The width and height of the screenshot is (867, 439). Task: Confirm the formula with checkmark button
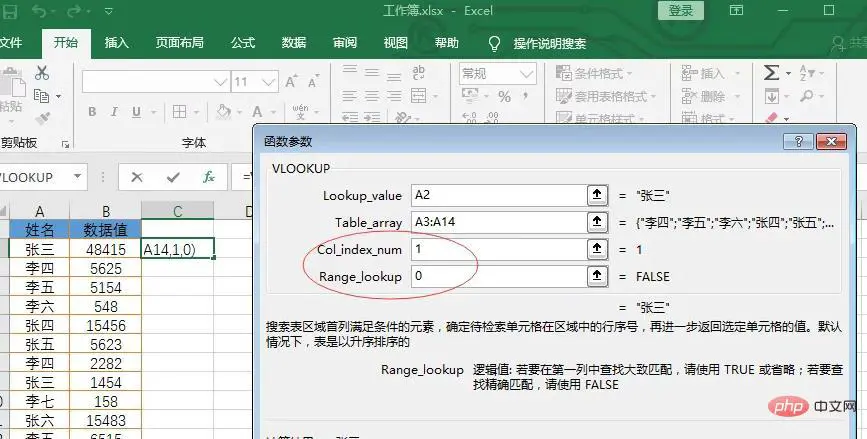click(x=173, y=177)
